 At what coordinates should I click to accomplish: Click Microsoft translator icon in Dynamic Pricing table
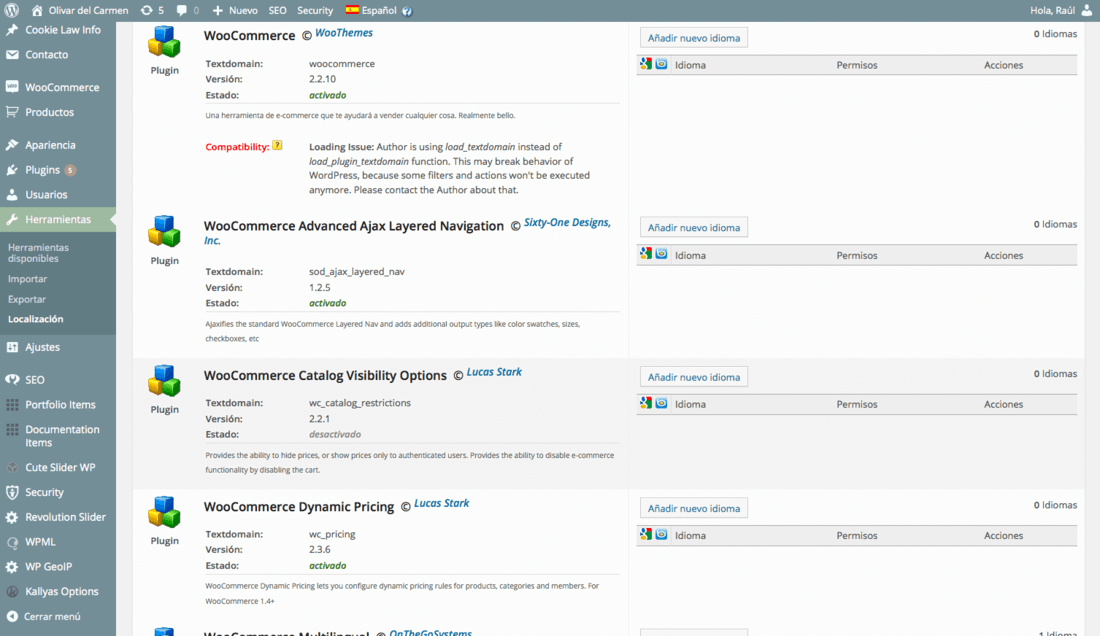point(662,534)
